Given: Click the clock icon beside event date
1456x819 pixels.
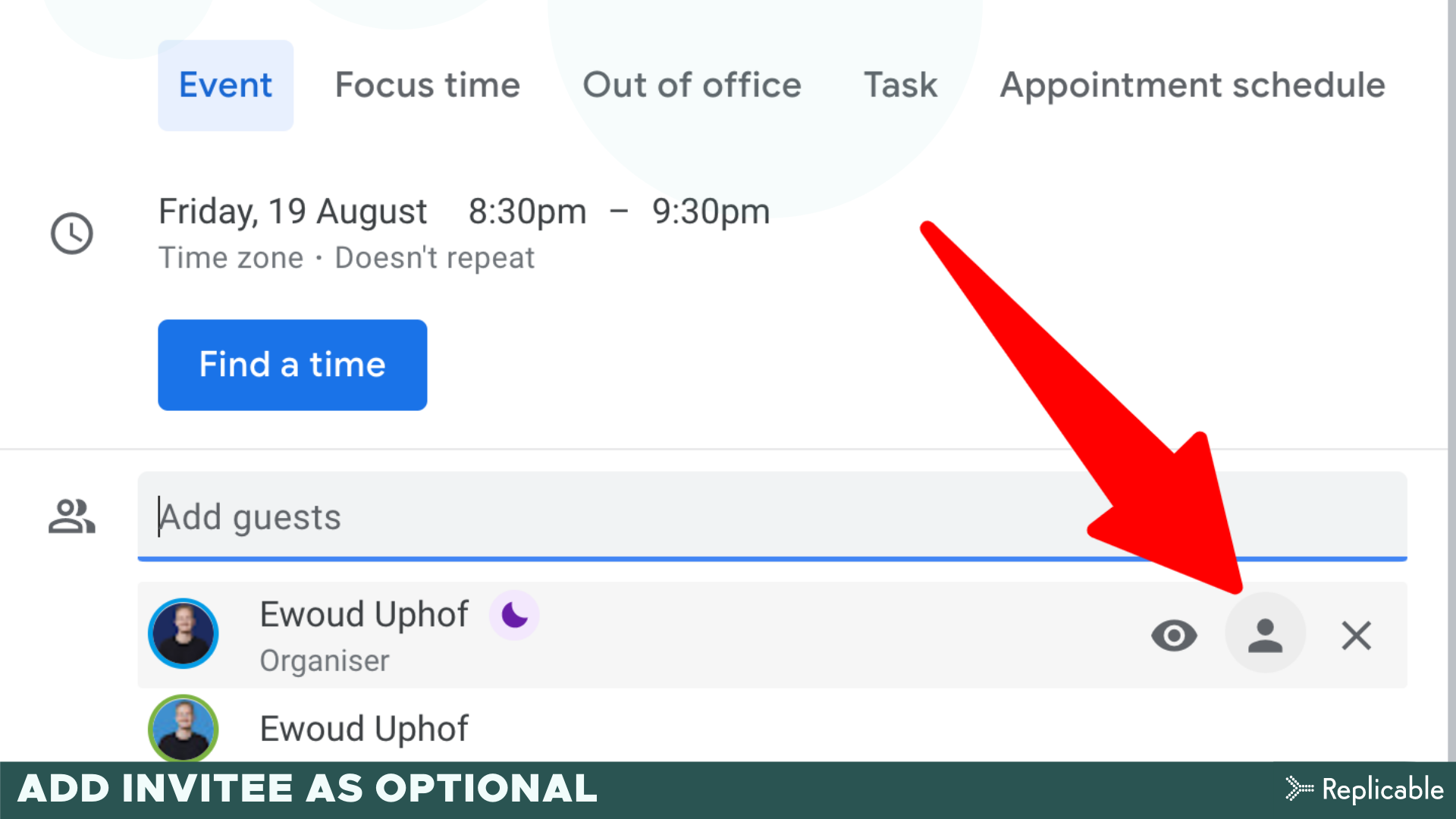Looking at the screenshot, I should 72,234.
